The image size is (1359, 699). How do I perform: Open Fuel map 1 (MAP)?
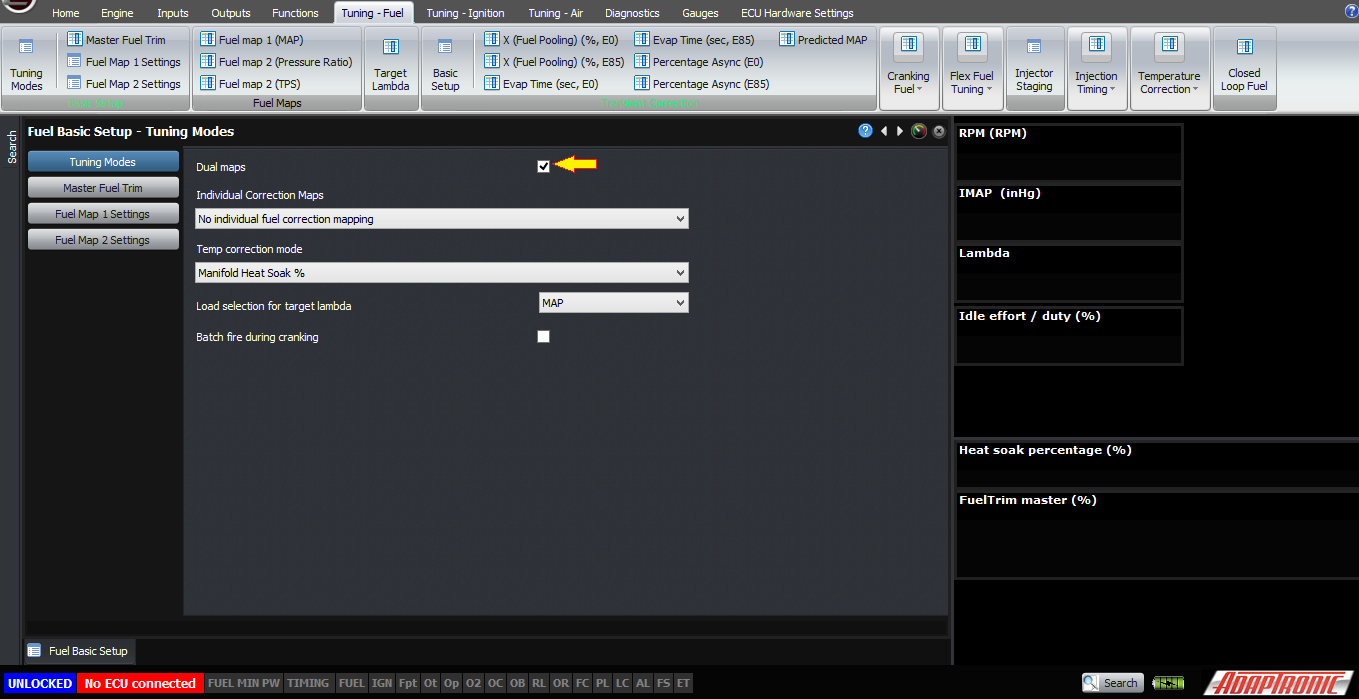(x=251, y=40)
